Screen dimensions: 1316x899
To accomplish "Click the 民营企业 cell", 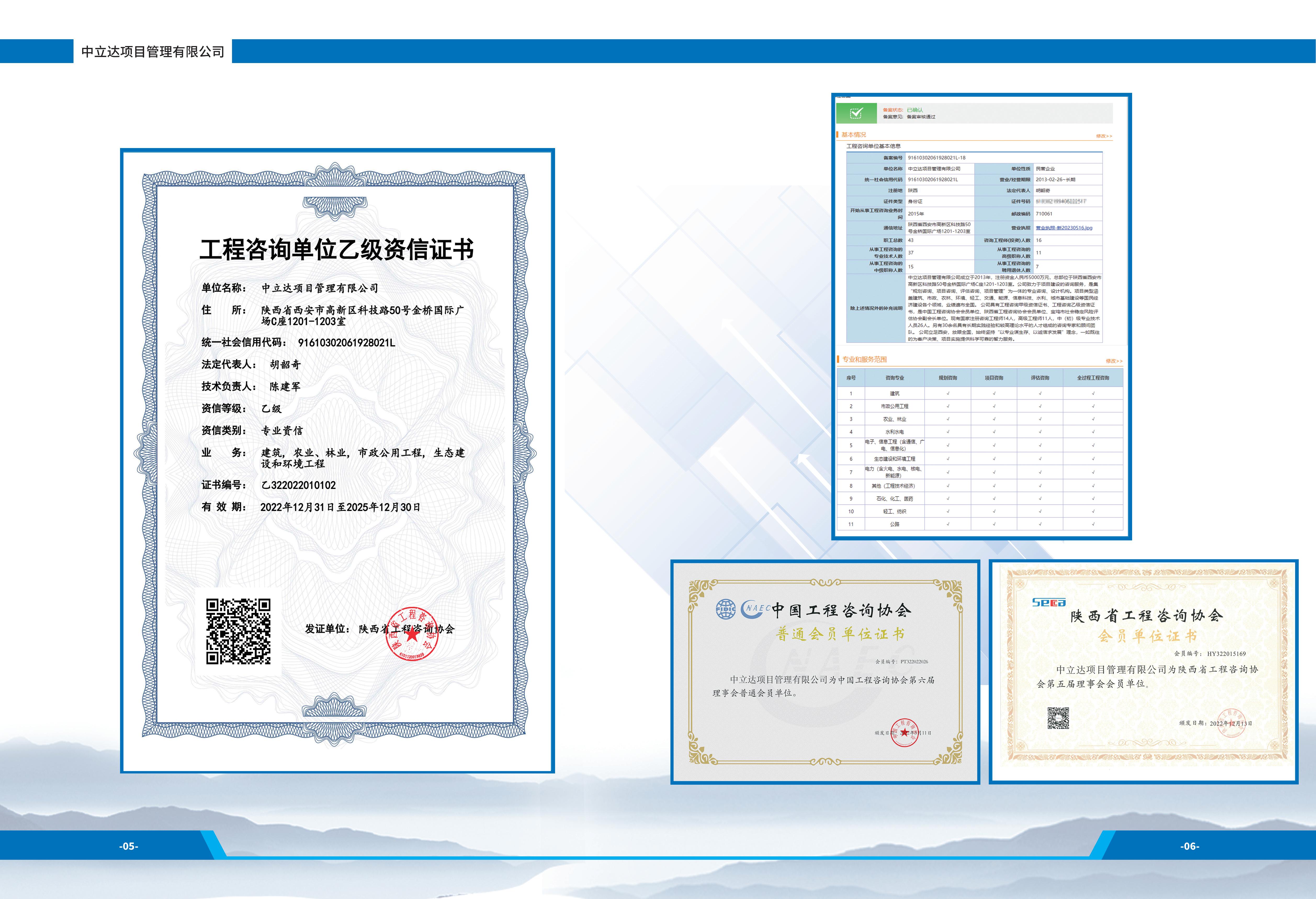I will click(1045, 169).
